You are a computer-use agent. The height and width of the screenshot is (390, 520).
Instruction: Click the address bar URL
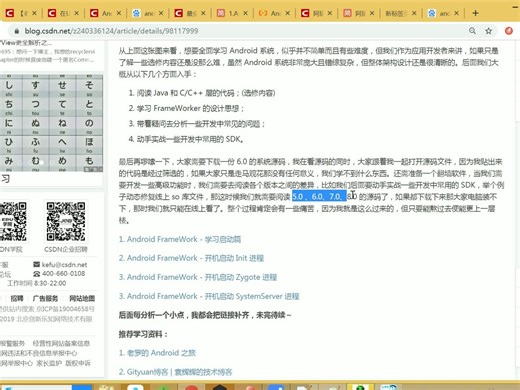[111, 31]
